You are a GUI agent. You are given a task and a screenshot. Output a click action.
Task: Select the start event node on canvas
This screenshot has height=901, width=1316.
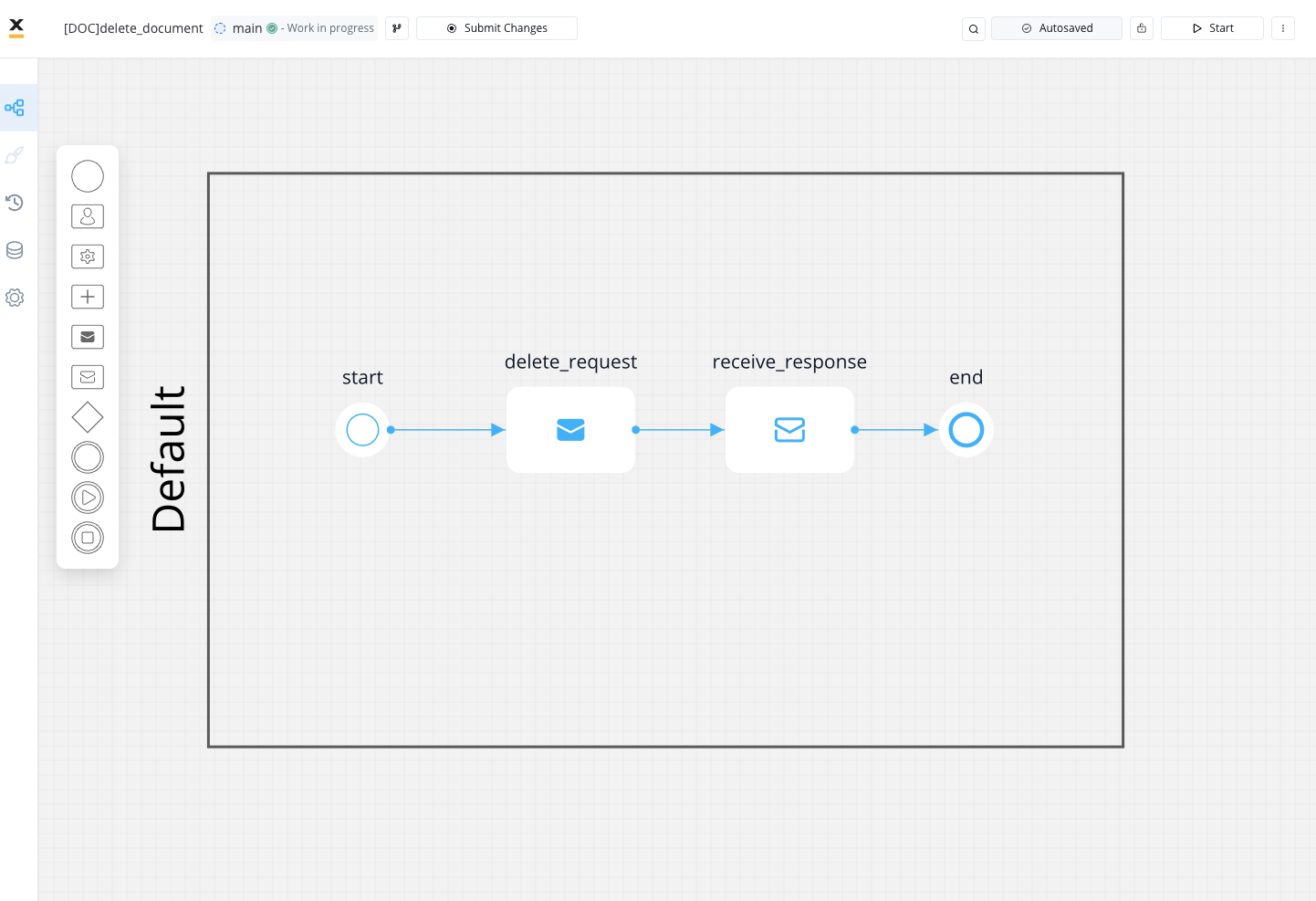[362, 430]
